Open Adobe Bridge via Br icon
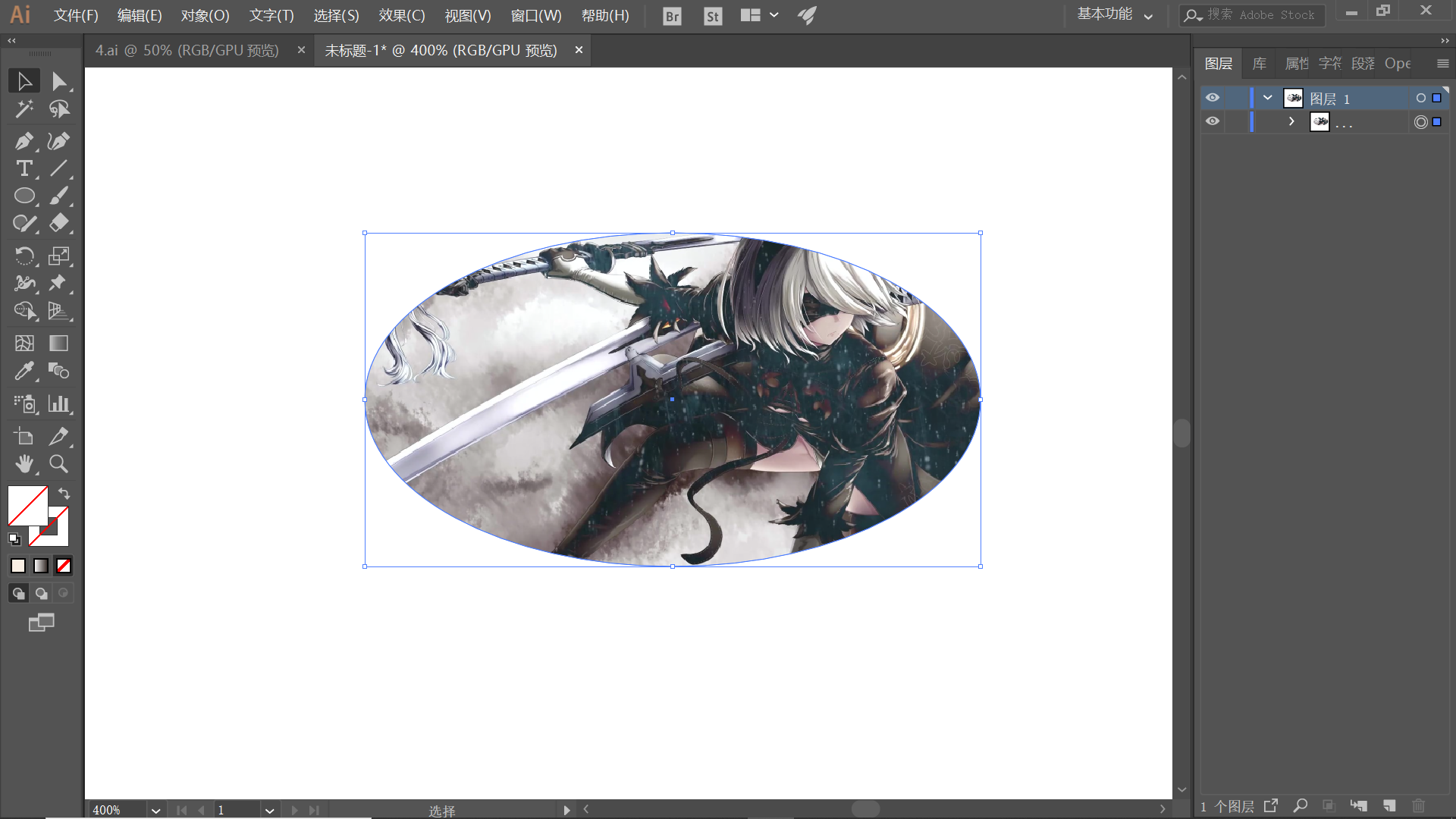The width and height of the screenshot is (1456, 819). (672, 16)
